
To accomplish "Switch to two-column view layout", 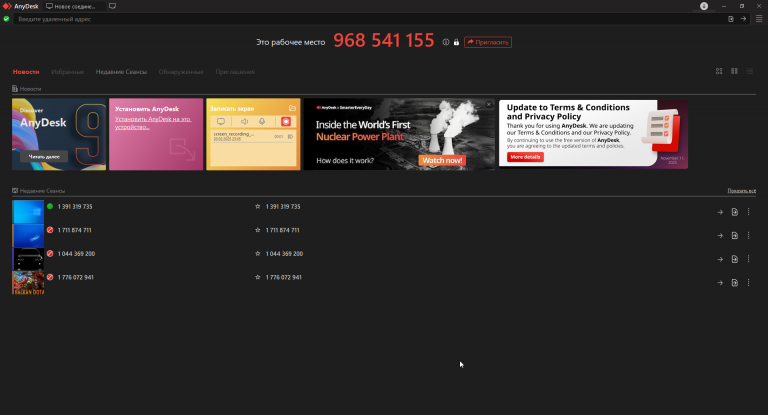I will click(x=734, y=71).
